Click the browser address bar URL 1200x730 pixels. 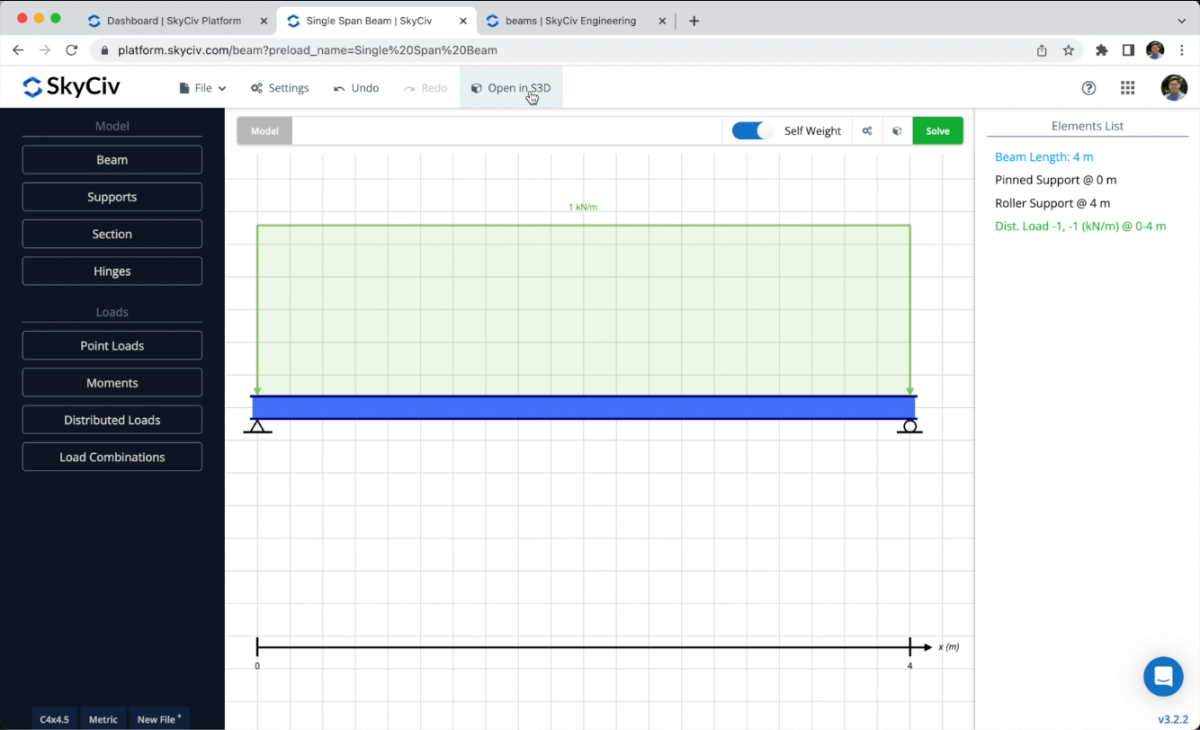[306, 50]
